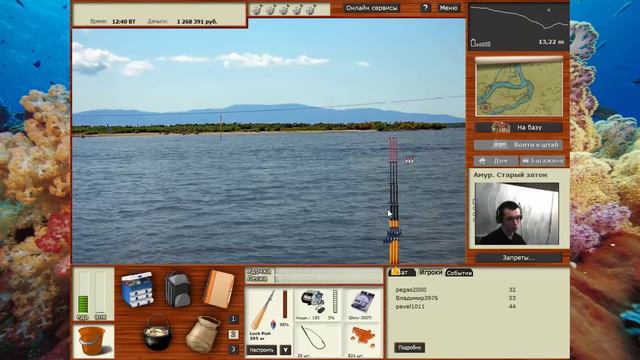Screen dimensions: 640x360
Task: Open the gray backpack
Action: tap(178, 289)
